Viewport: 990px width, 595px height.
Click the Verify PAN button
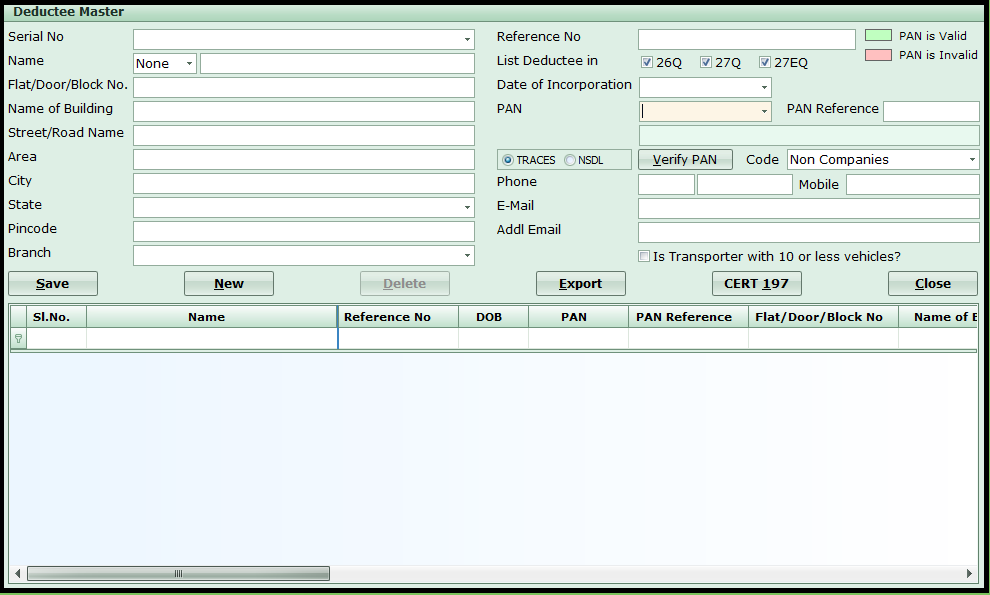pyautogui.click(x=685, y=159)
